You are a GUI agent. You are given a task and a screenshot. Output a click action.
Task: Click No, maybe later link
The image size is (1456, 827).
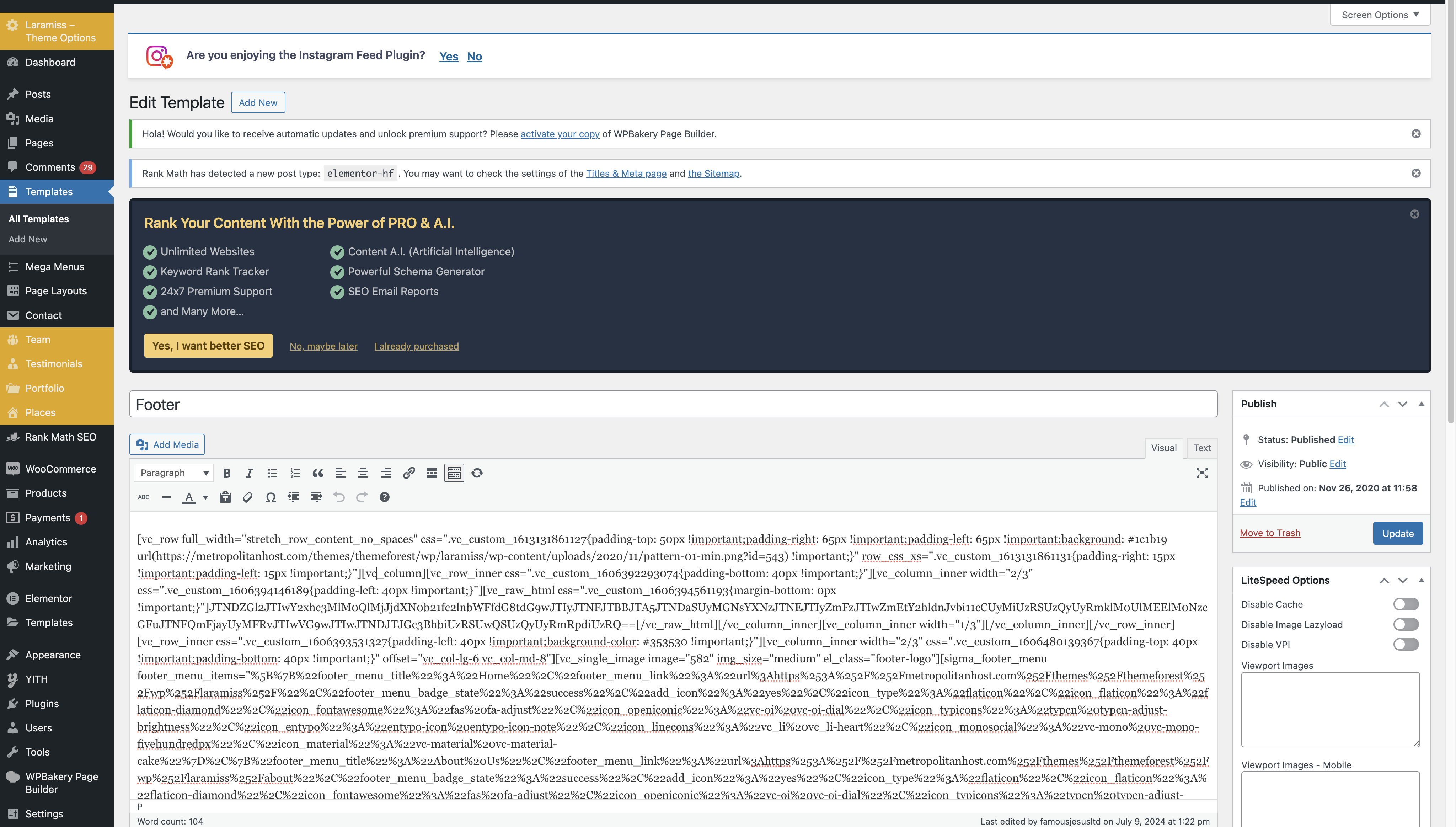[323, 346]
